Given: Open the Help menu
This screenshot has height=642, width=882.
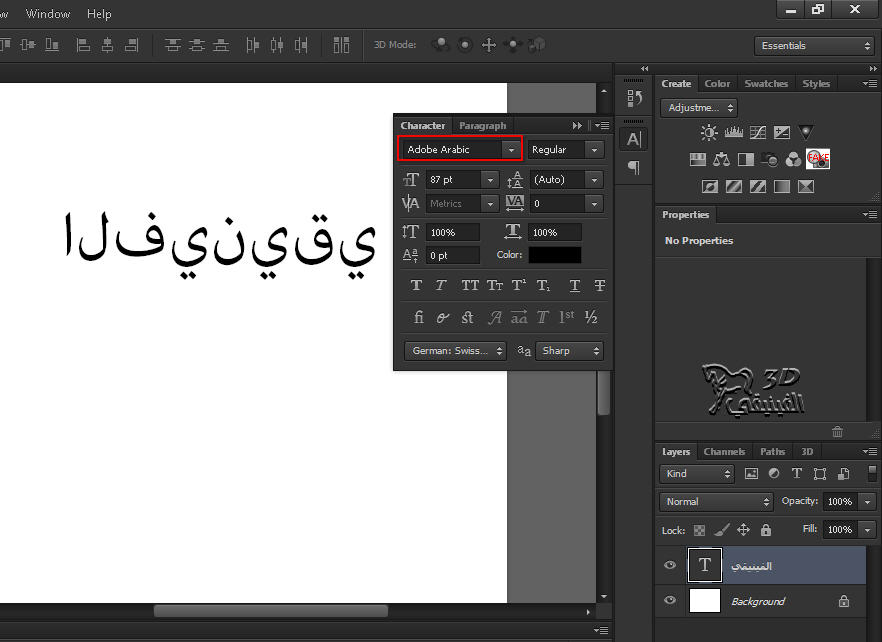Looking at the screenshot, I should (99, 14).
